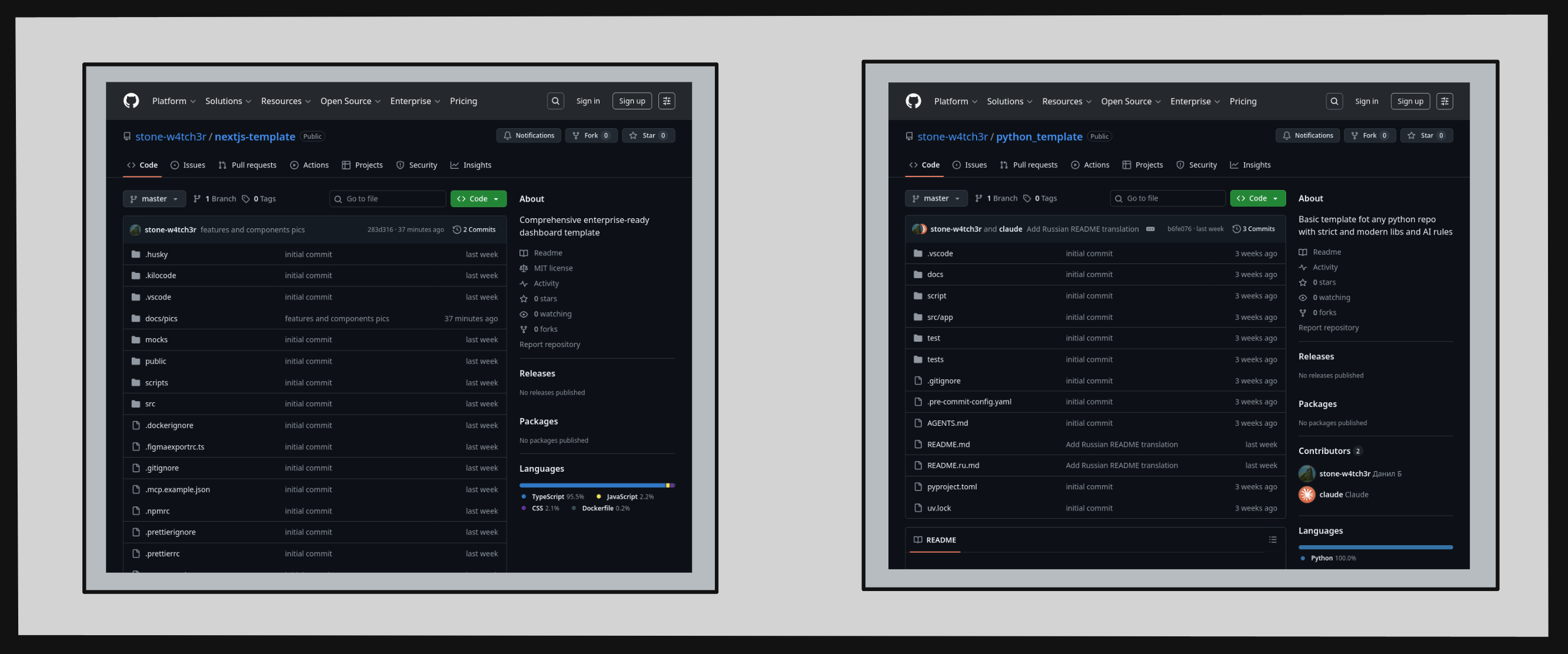Open appearance settings icon in python_template header
This screenshot has width=1568, height=654.
point(1444,101)
